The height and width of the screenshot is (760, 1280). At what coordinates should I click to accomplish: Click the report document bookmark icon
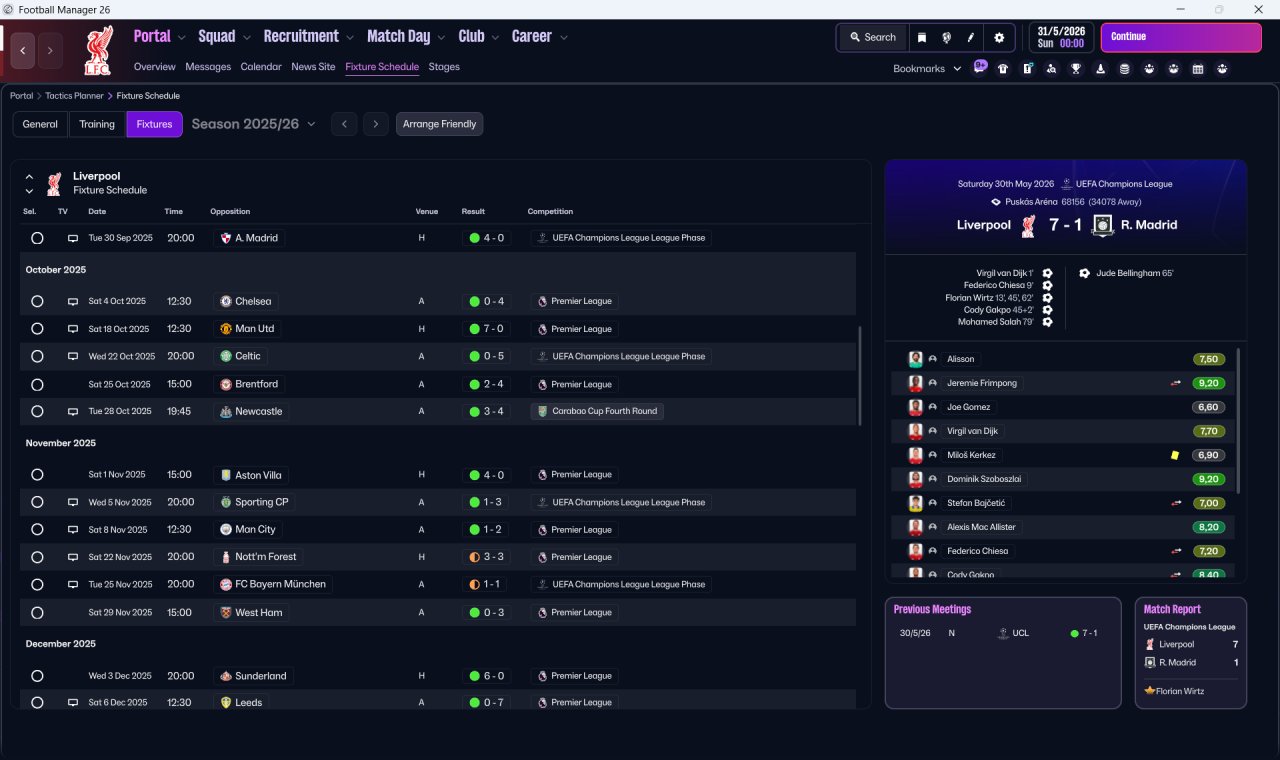click(1027, 69)
